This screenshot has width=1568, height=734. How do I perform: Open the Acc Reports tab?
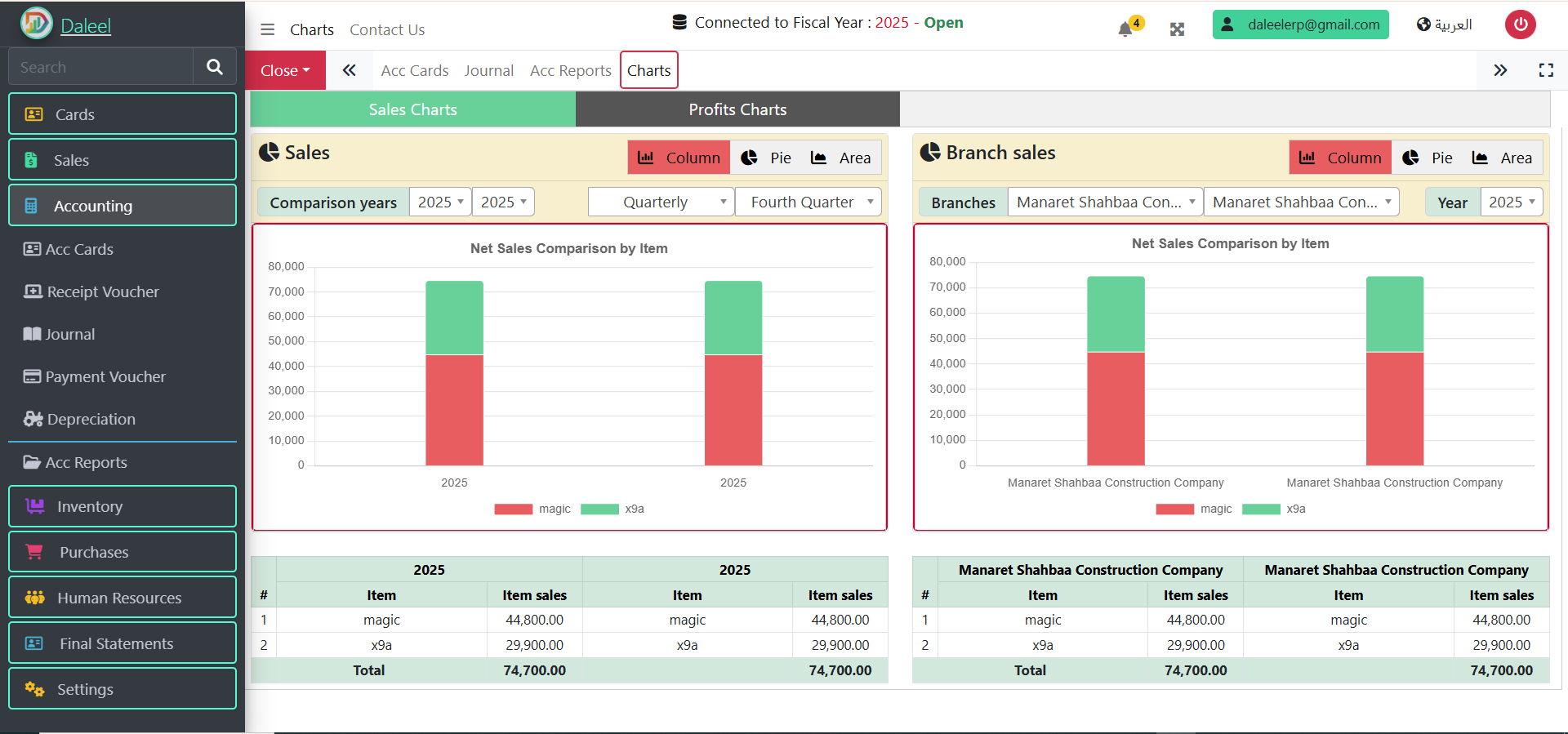coord(570,70)
